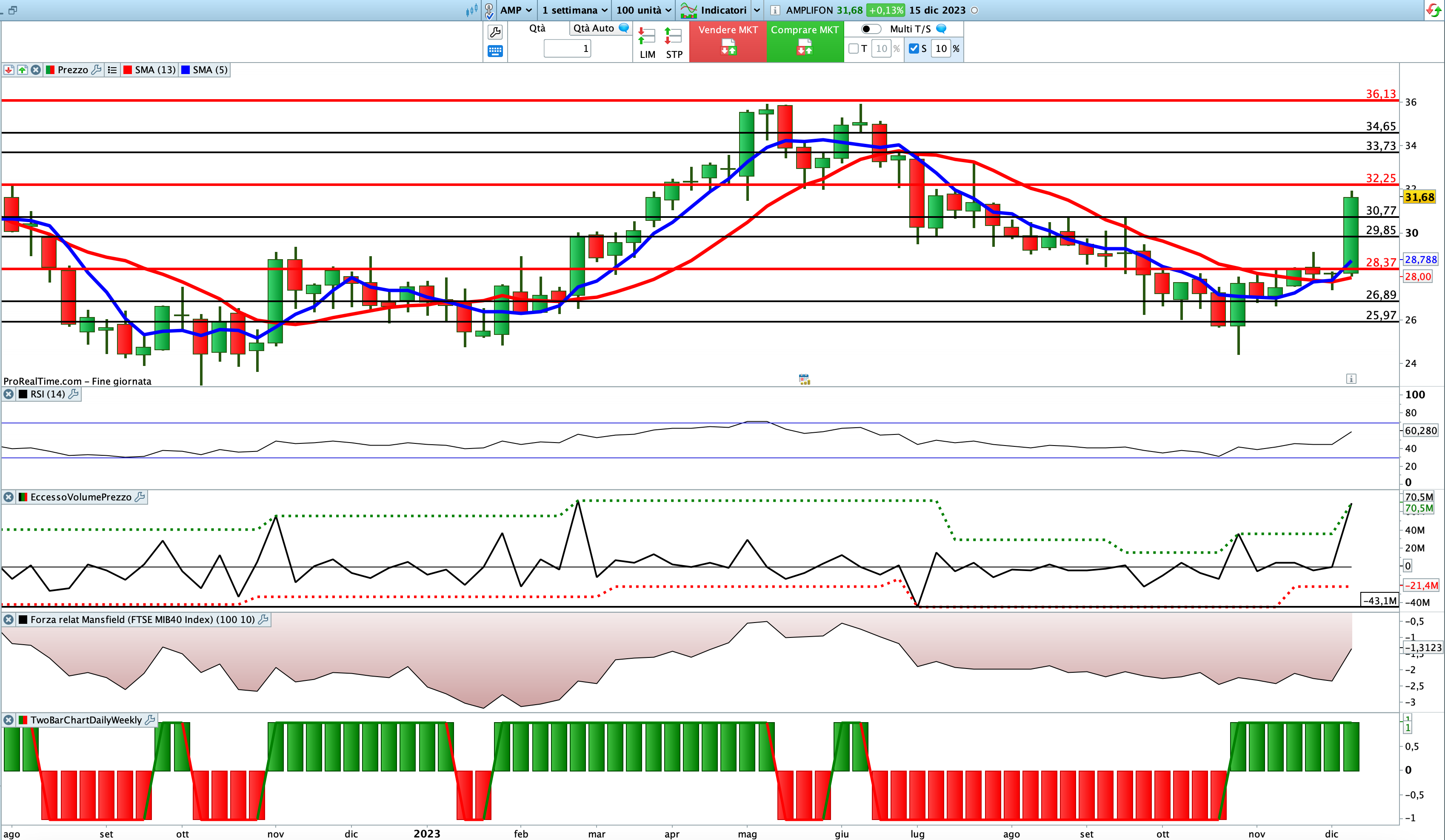Select the SMA (13) label
The image size is (1445, 840).
coord(155,70)
